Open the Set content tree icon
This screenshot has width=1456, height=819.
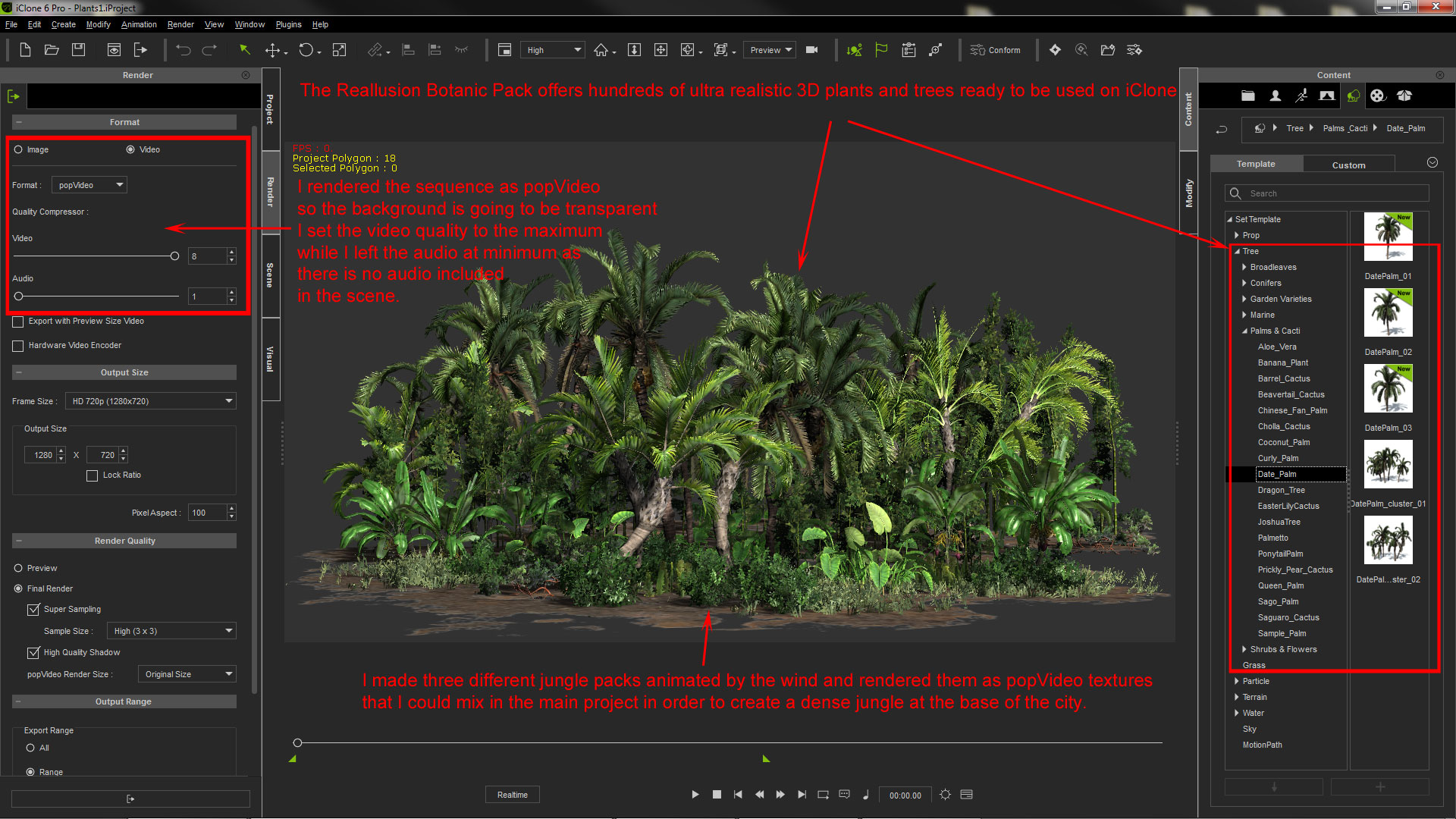tap(1353, 96)
